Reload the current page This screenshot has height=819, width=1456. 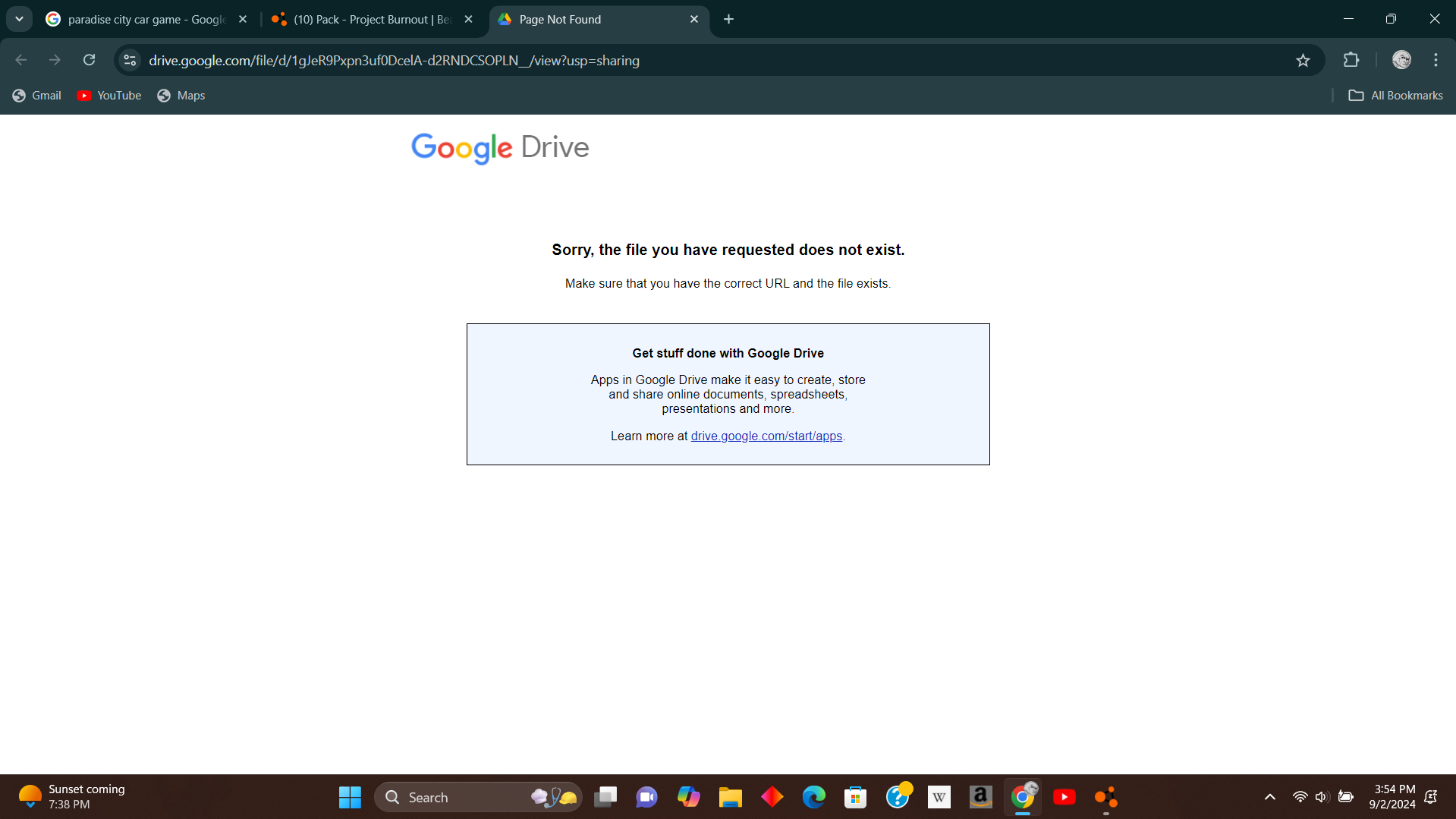pyautogui.click(x=89, y=60)
